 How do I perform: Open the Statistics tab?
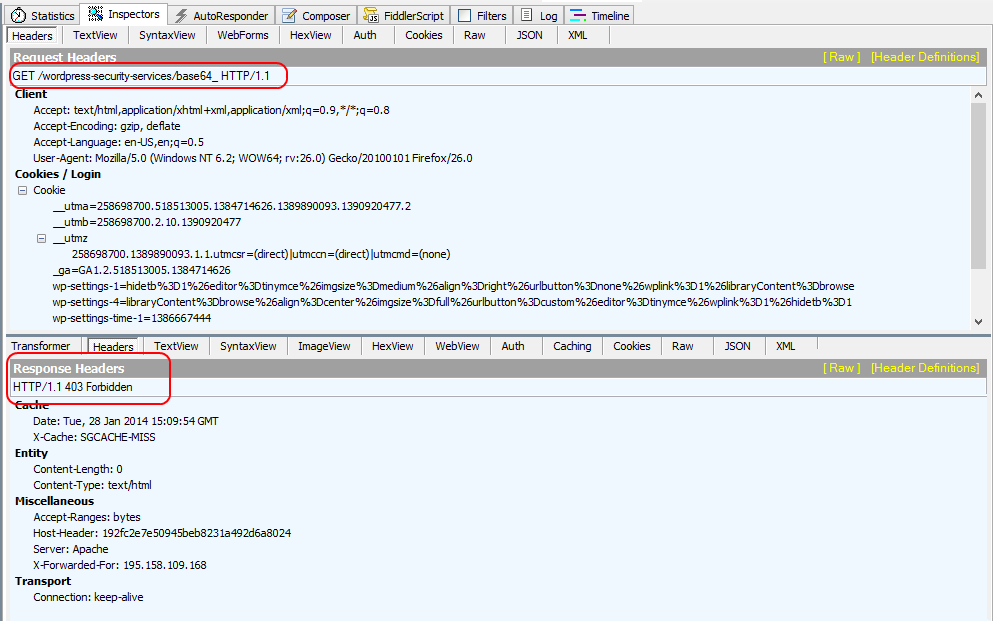pos(42,15)
